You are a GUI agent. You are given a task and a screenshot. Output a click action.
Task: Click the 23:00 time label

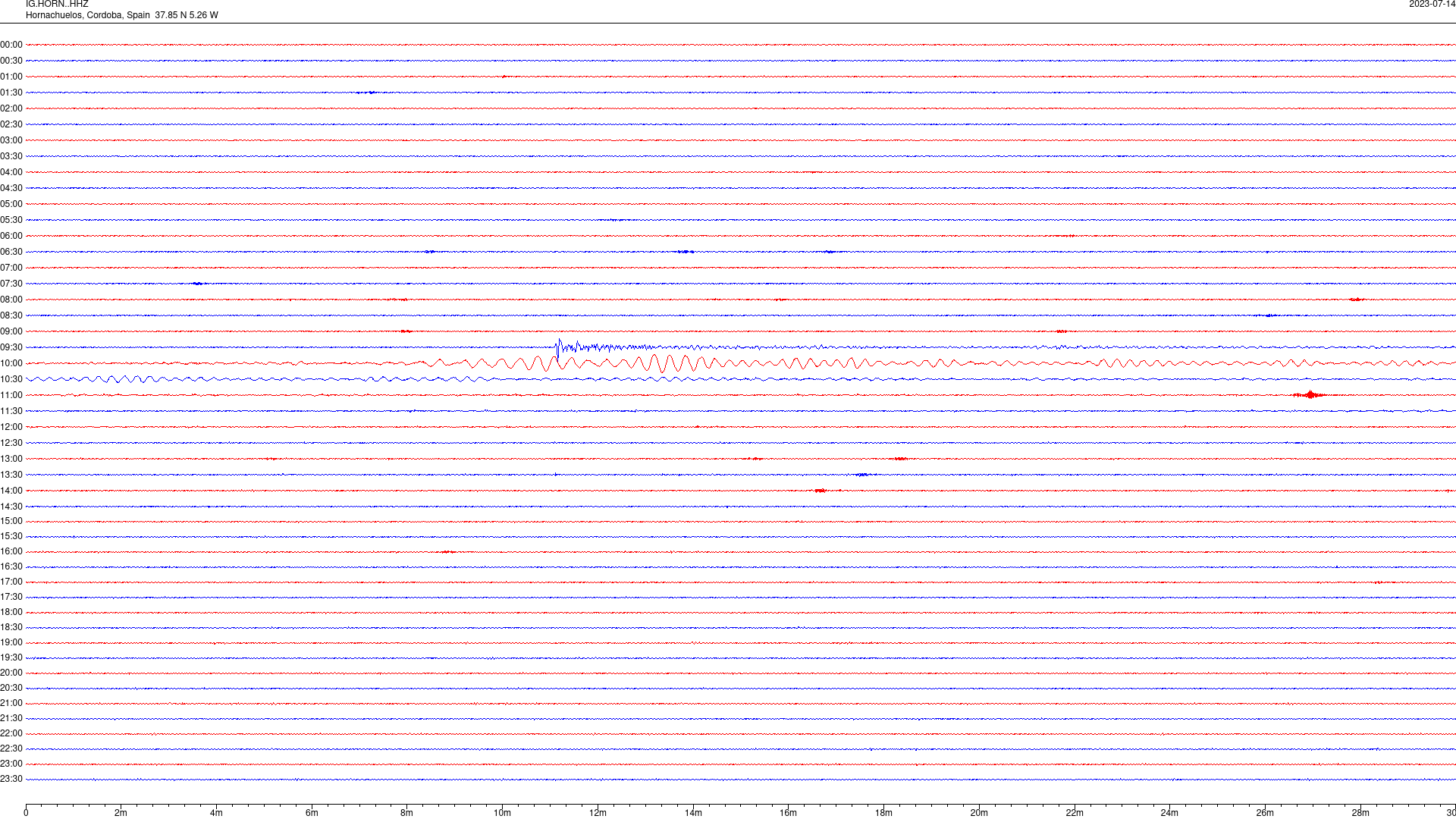pyautogui.click(x=11, y=764)
